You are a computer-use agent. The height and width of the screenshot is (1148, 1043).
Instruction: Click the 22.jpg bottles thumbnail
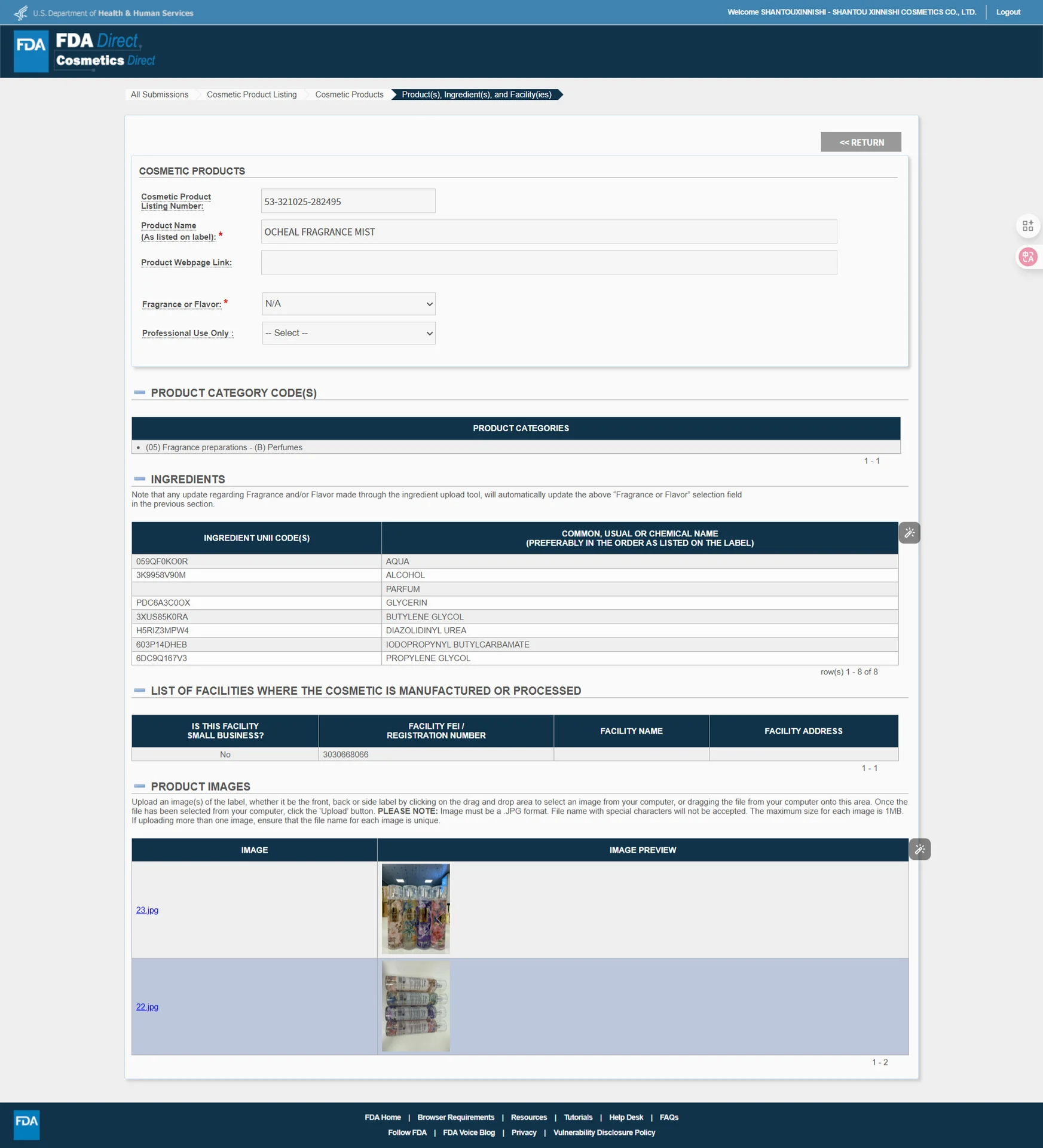point(415,1006)
